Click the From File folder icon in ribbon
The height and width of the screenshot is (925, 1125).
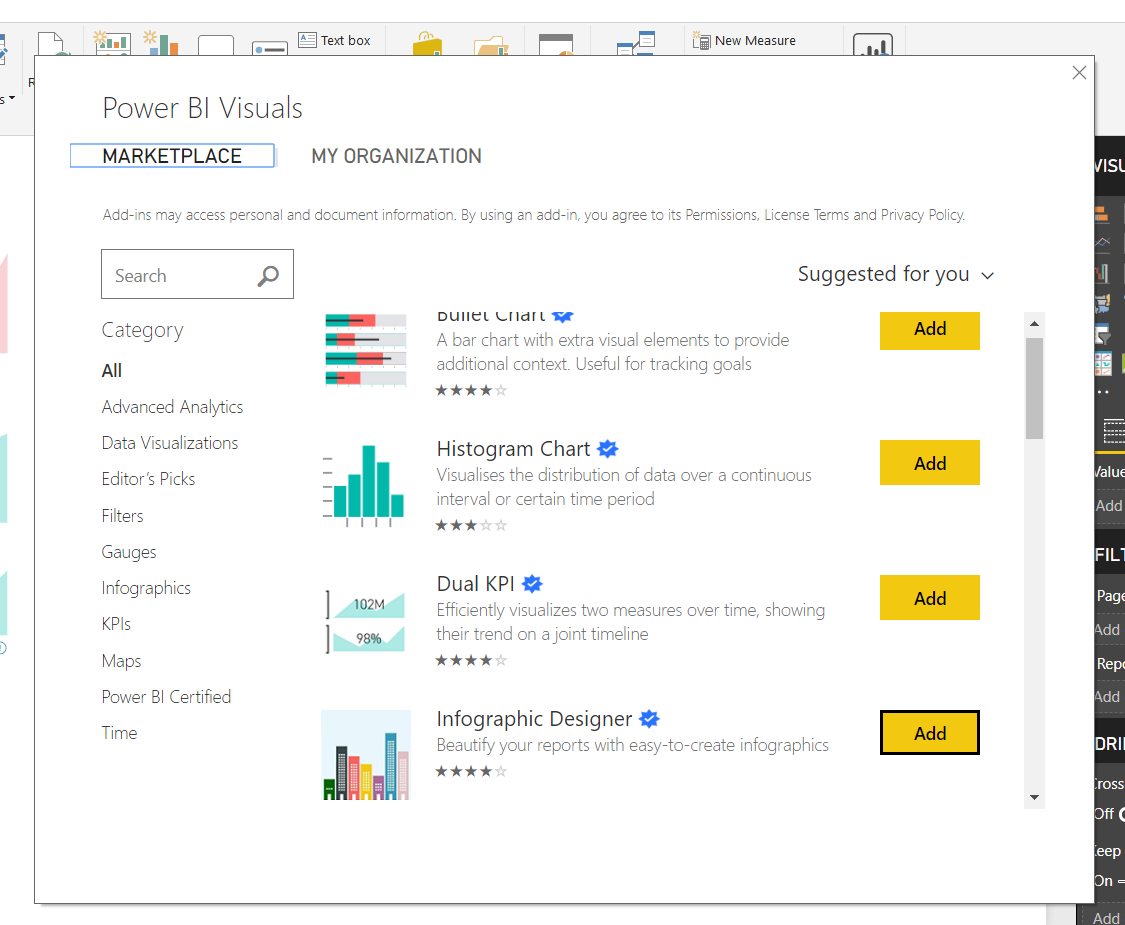coord(491,44)
